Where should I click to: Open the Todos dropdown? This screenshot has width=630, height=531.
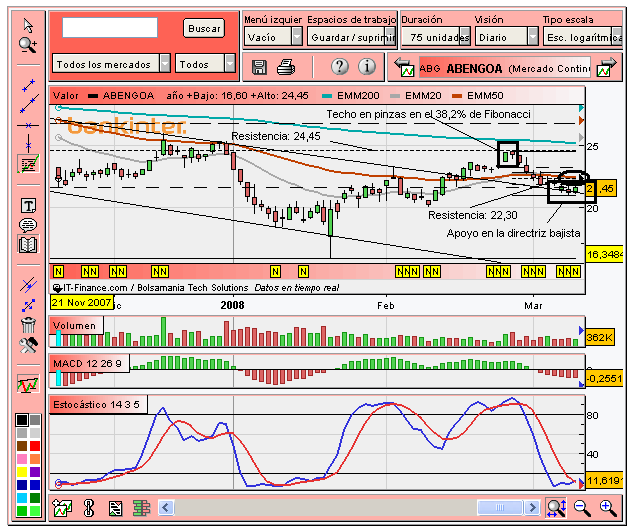(205, 64)
